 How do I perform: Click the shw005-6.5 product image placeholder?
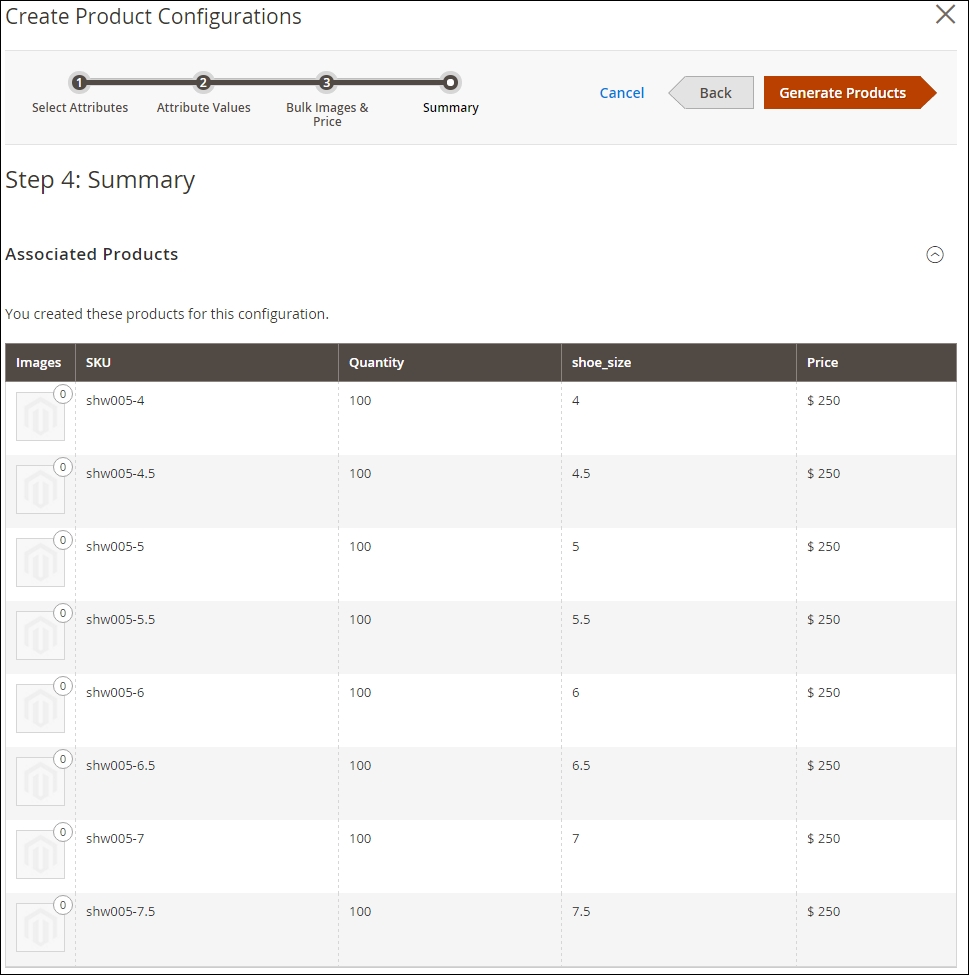[40, 781]
